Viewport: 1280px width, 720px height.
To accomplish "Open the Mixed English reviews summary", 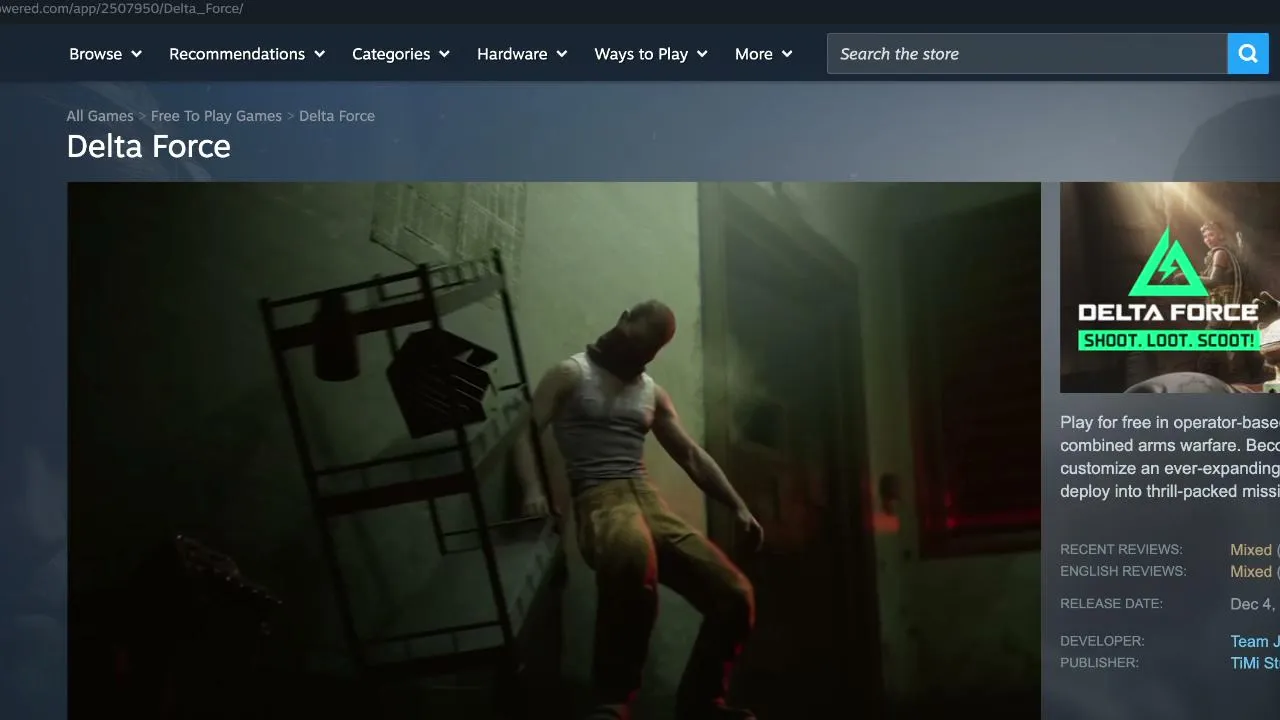I will coord(1251,572).
